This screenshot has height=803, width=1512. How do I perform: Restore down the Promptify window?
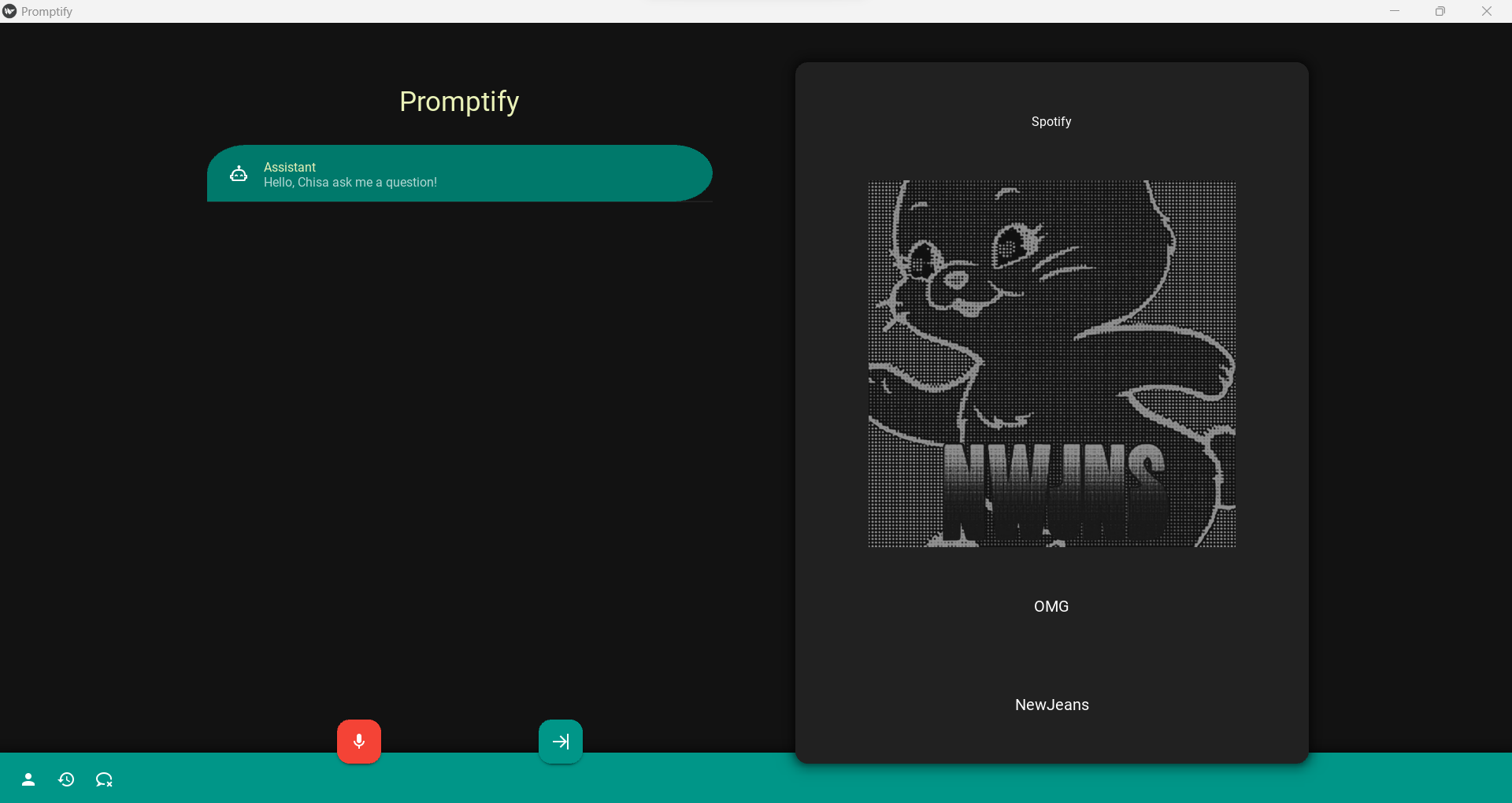(x=1440, y=11)
